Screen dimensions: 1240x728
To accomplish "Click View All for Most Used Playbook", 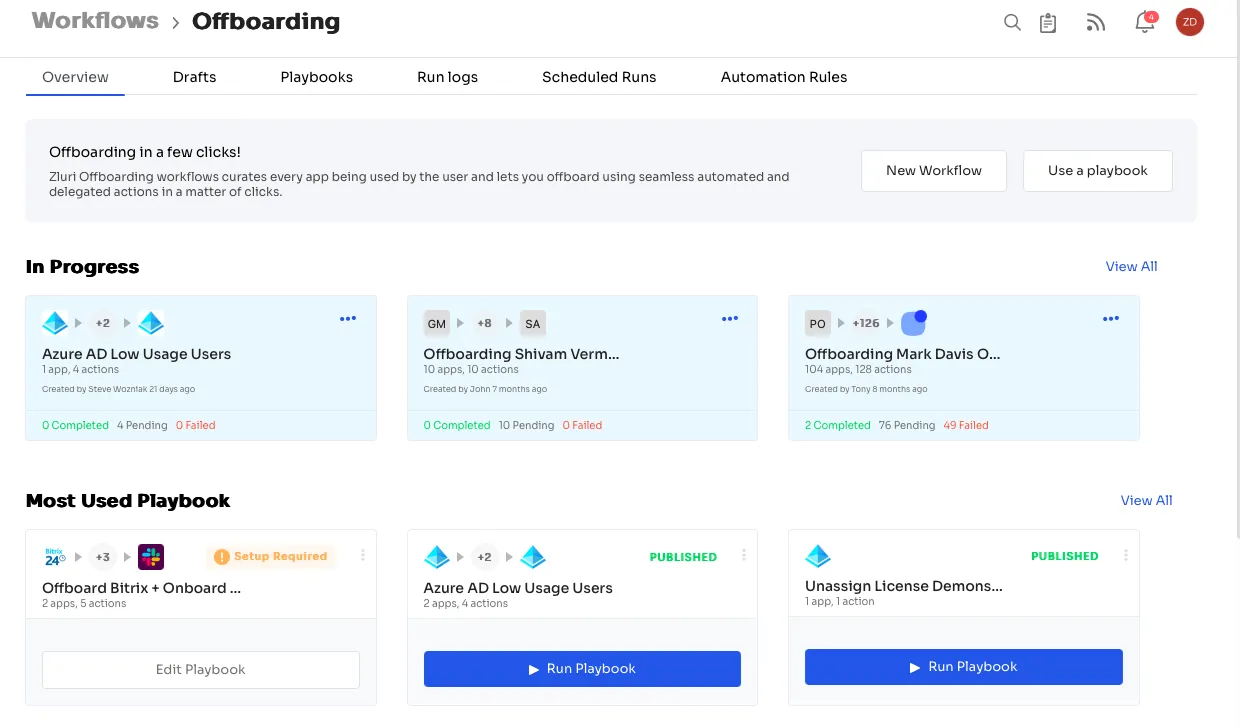I will 1146,500.
